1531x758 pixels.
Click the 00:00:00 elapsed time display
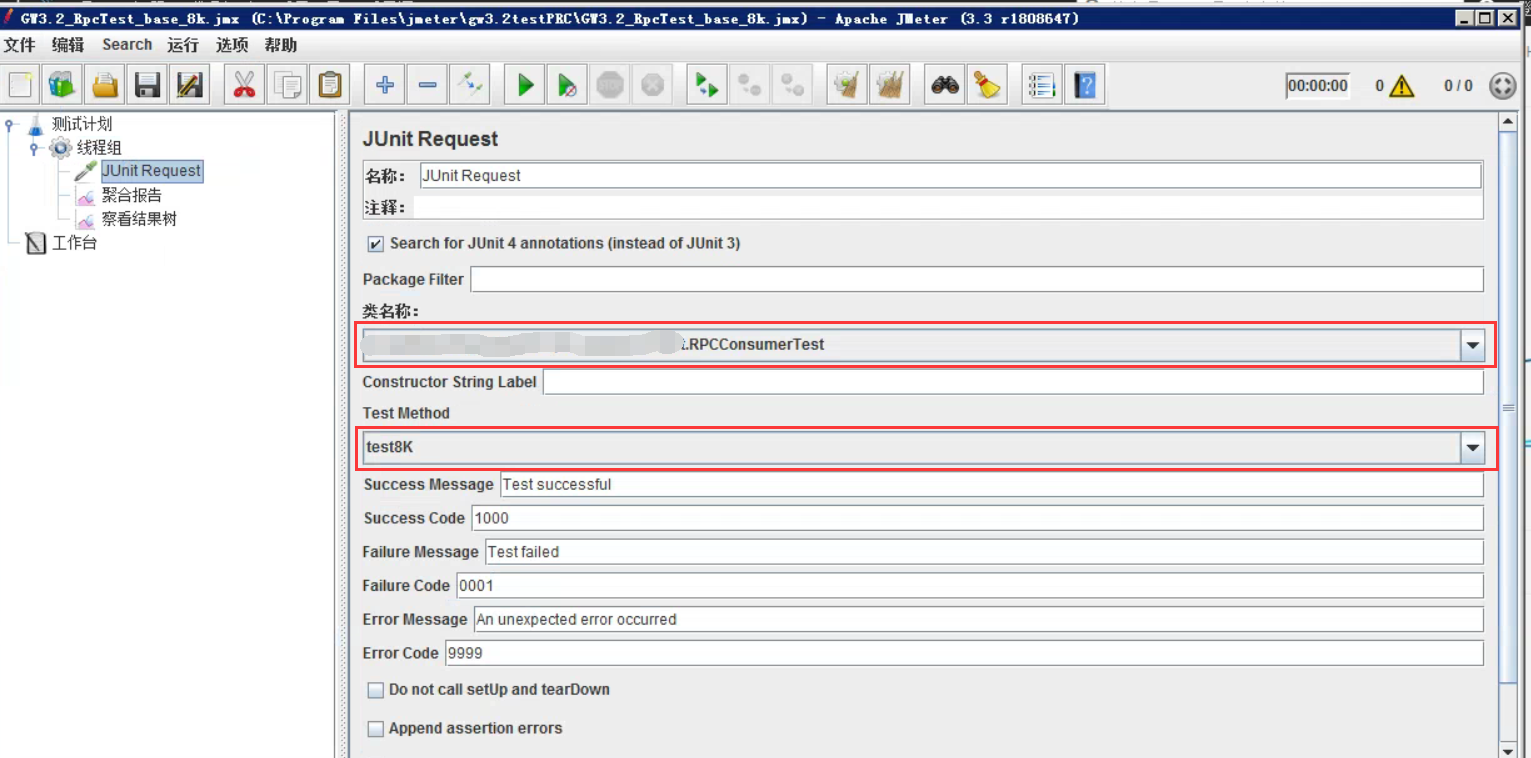pyautogui.click(x=1317, y=86)
